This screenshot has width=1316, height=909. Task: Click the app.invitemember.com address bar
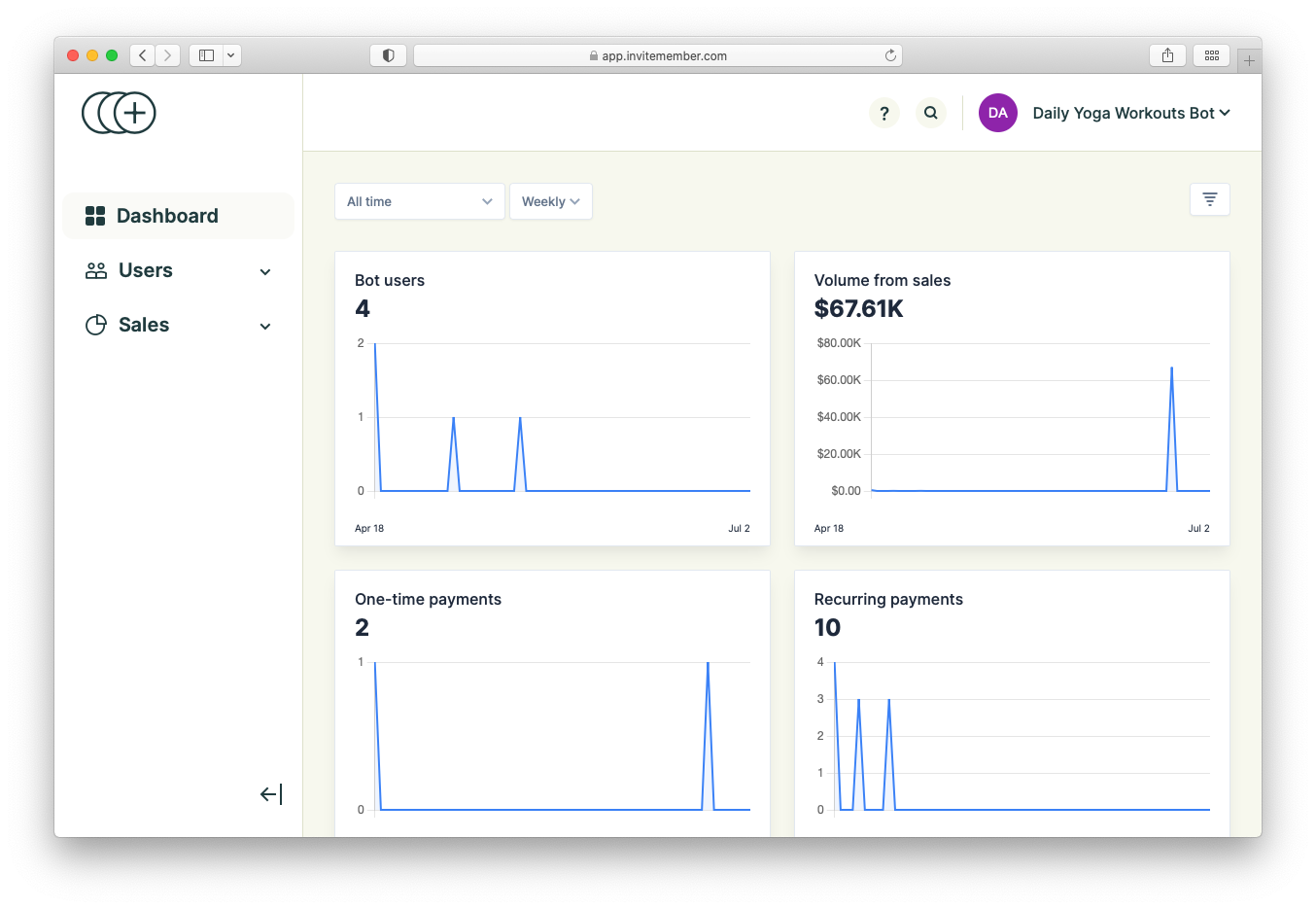tap(658, 55)
